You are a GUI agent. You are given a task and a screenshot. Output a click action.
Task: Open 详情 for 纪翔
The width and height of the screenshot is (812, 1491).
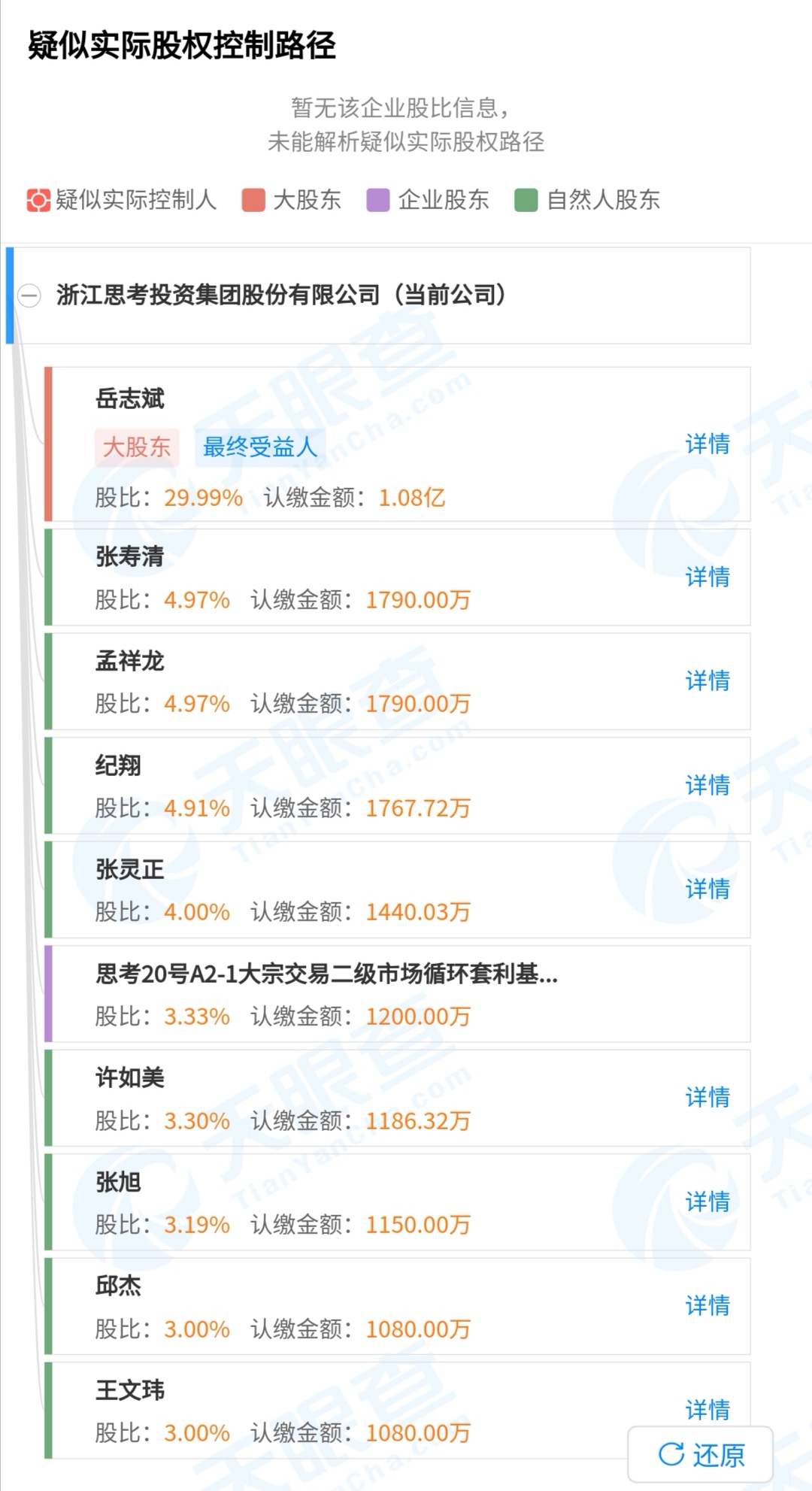[x=707, y=785]
